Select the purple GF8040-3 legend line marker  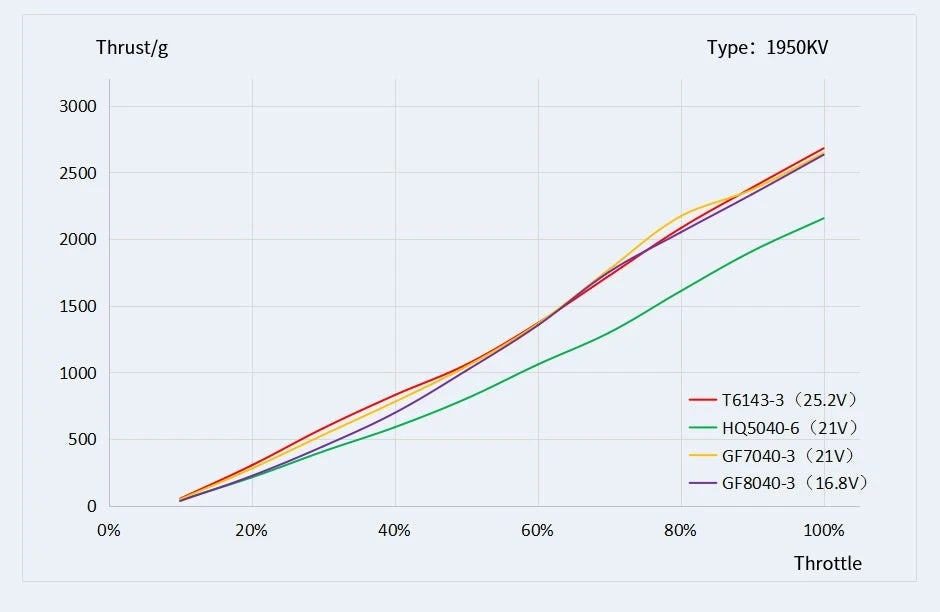[x=703, y=483]
